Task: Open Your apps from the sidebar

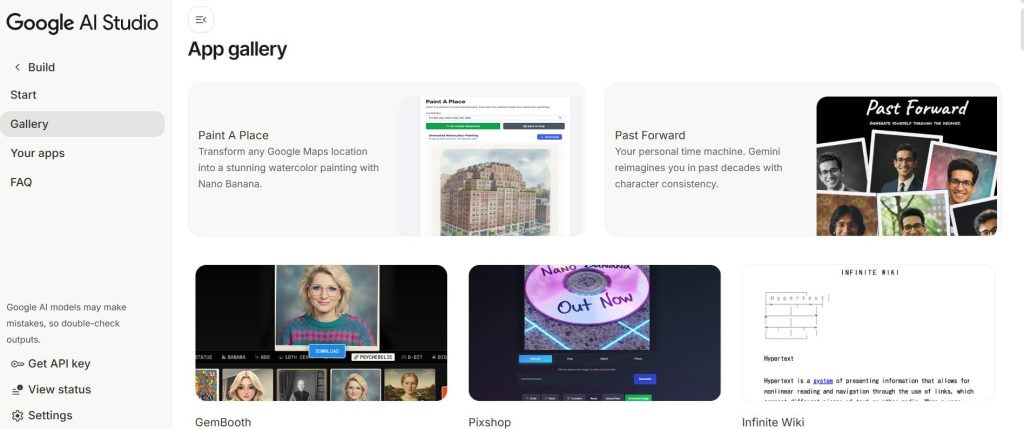Action: pos(37,153)
